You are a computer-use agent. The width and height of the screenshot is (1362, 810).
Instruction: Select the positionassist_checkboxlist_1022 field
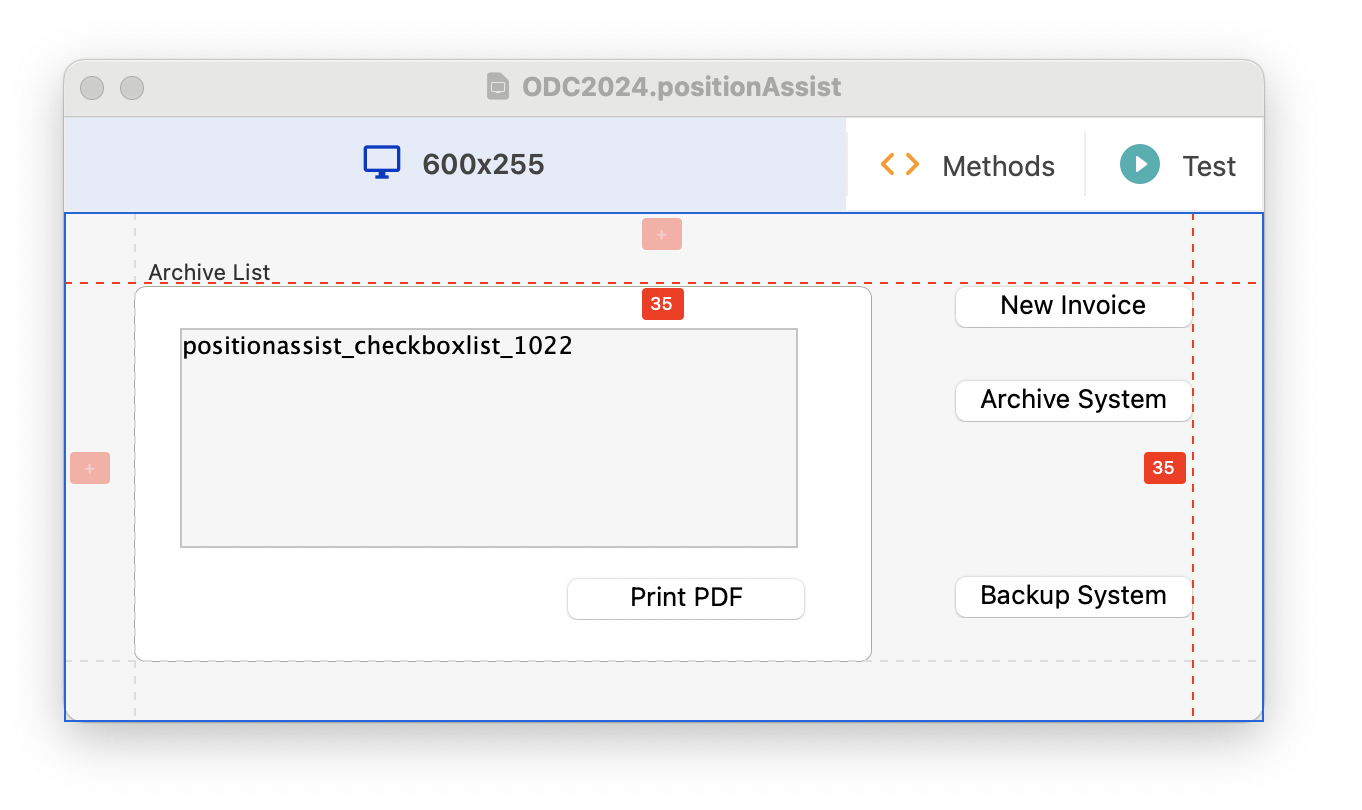[489, 438]
